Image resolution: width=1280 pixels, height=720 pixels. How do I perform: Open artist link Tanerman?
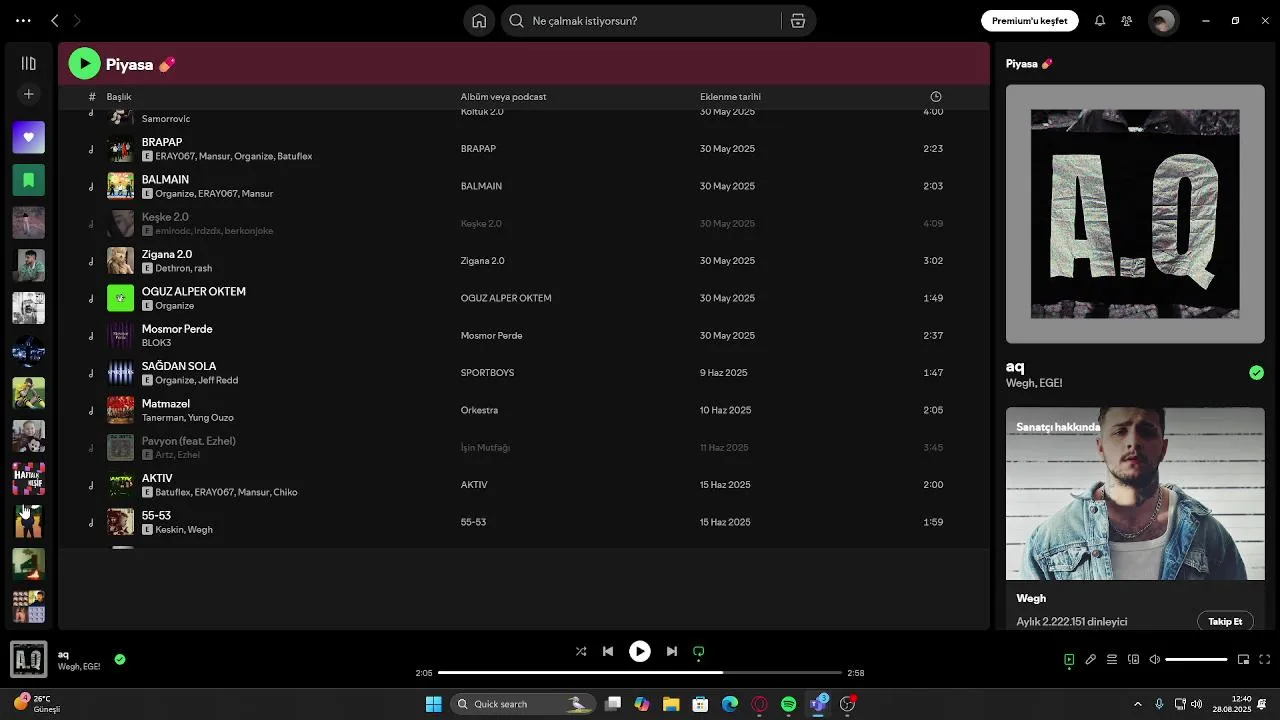click(x=162, y=418)
